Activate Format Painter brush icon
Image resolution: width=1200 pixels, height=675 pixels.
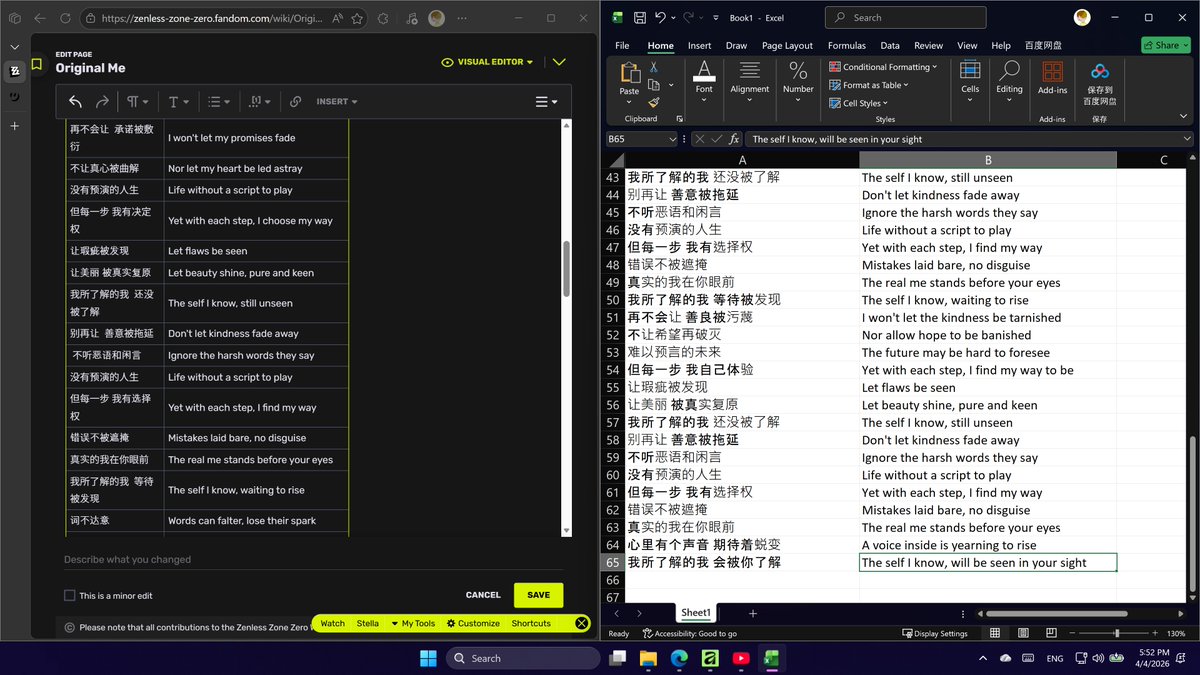[x=654, y=101]
